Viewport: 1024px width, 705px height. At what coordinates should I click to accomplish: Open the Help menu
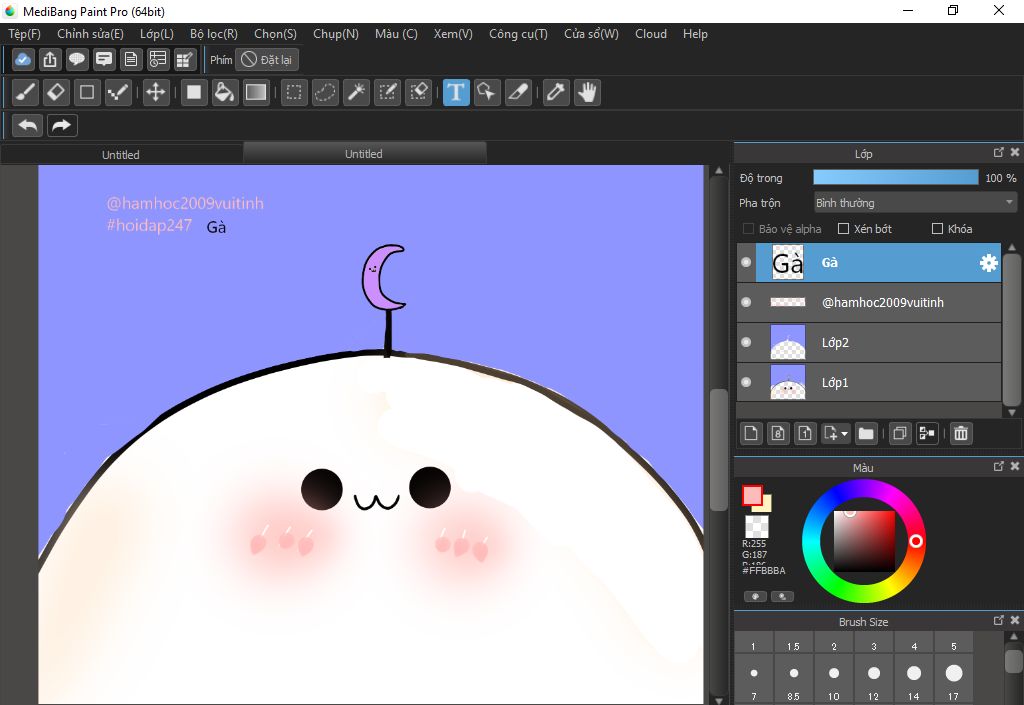click(695, 34)
